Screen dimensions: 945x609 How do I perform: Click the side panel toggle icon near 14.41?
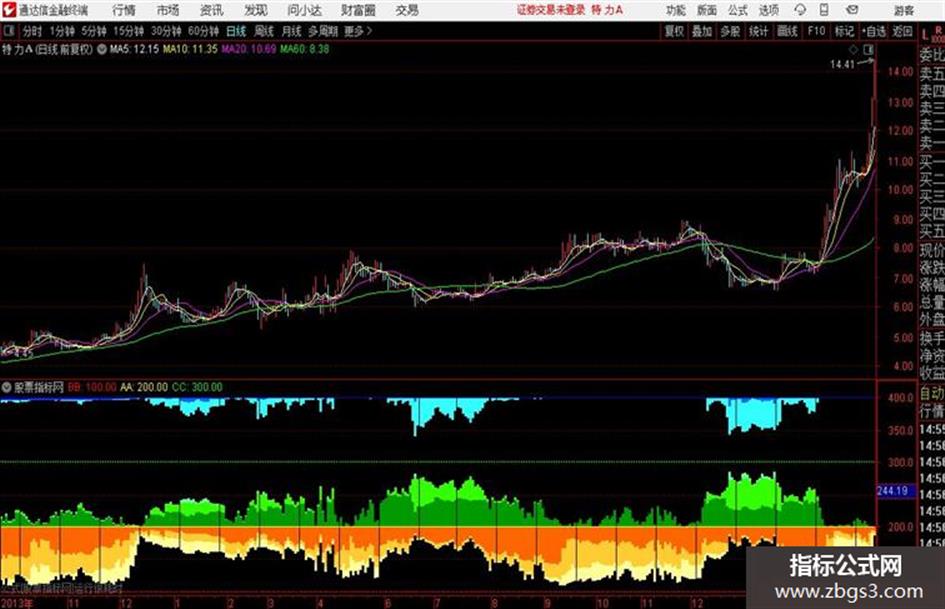868,49
